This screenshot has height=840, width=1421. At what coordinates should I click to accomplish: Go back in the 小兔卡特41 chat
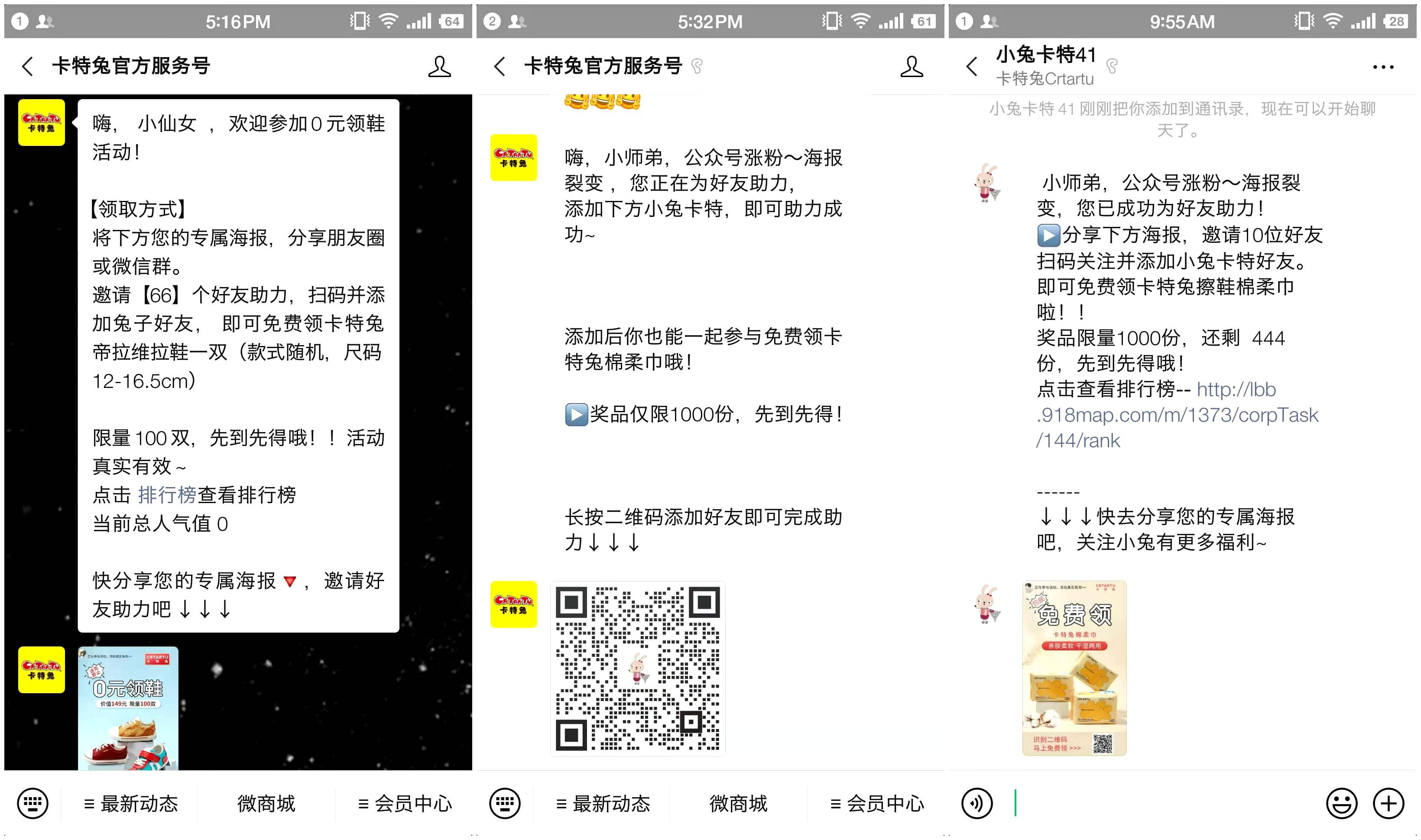click(972, 66)
